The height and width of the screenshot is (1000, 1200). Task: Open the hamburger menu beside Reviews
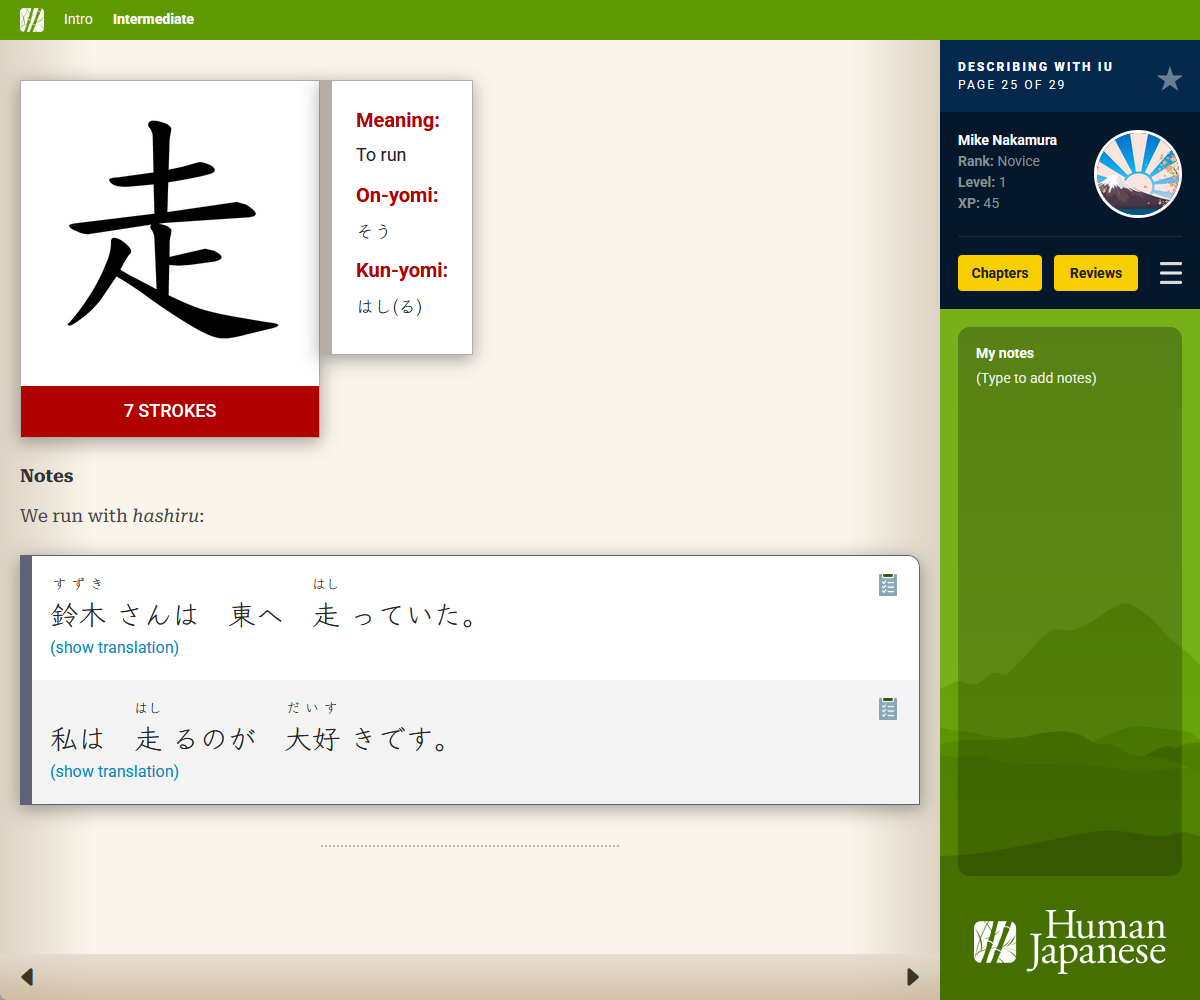1170,272
